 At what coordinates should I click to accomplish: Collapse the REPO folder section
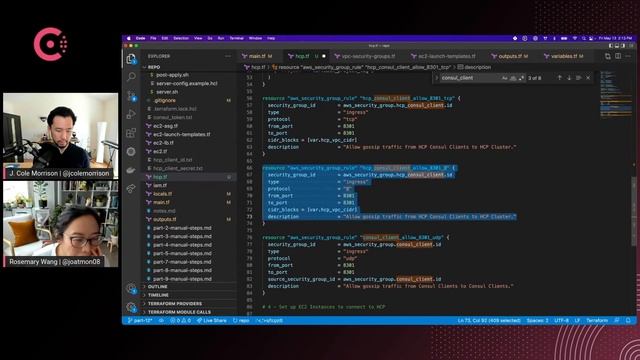190,67
